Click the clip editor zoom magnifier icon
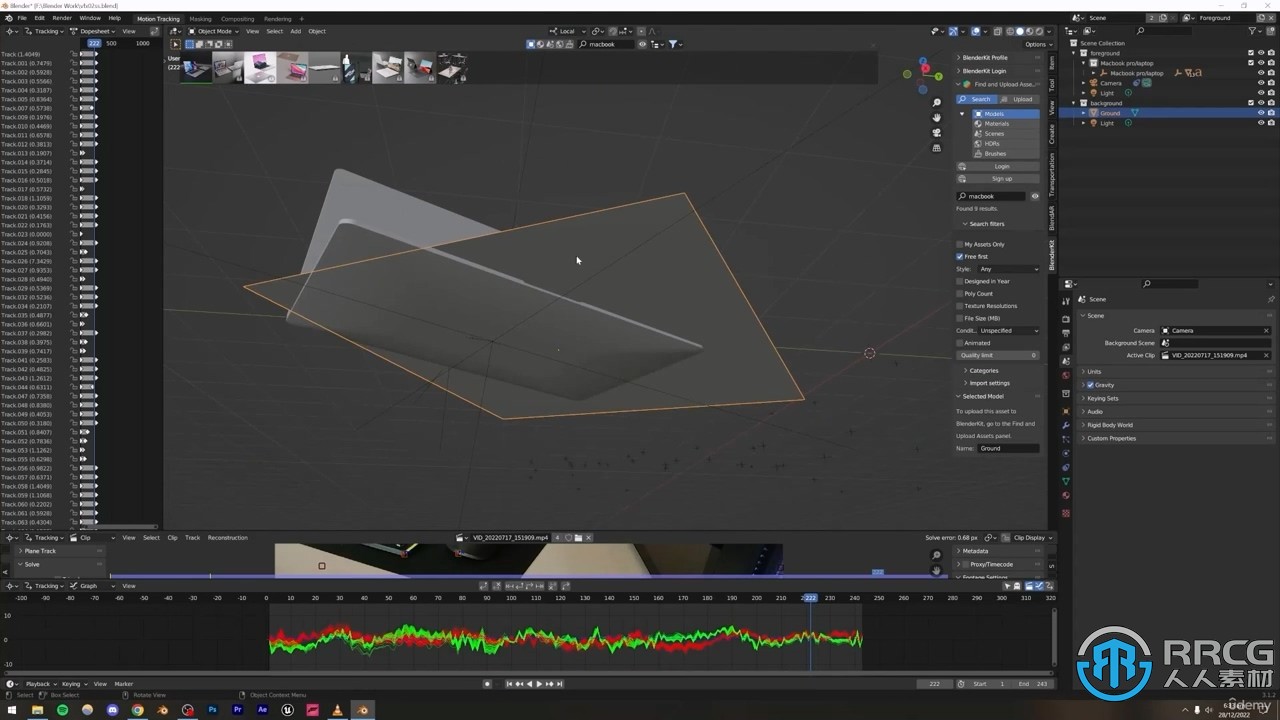This screenshot has width=1280, height=720. 936,556
